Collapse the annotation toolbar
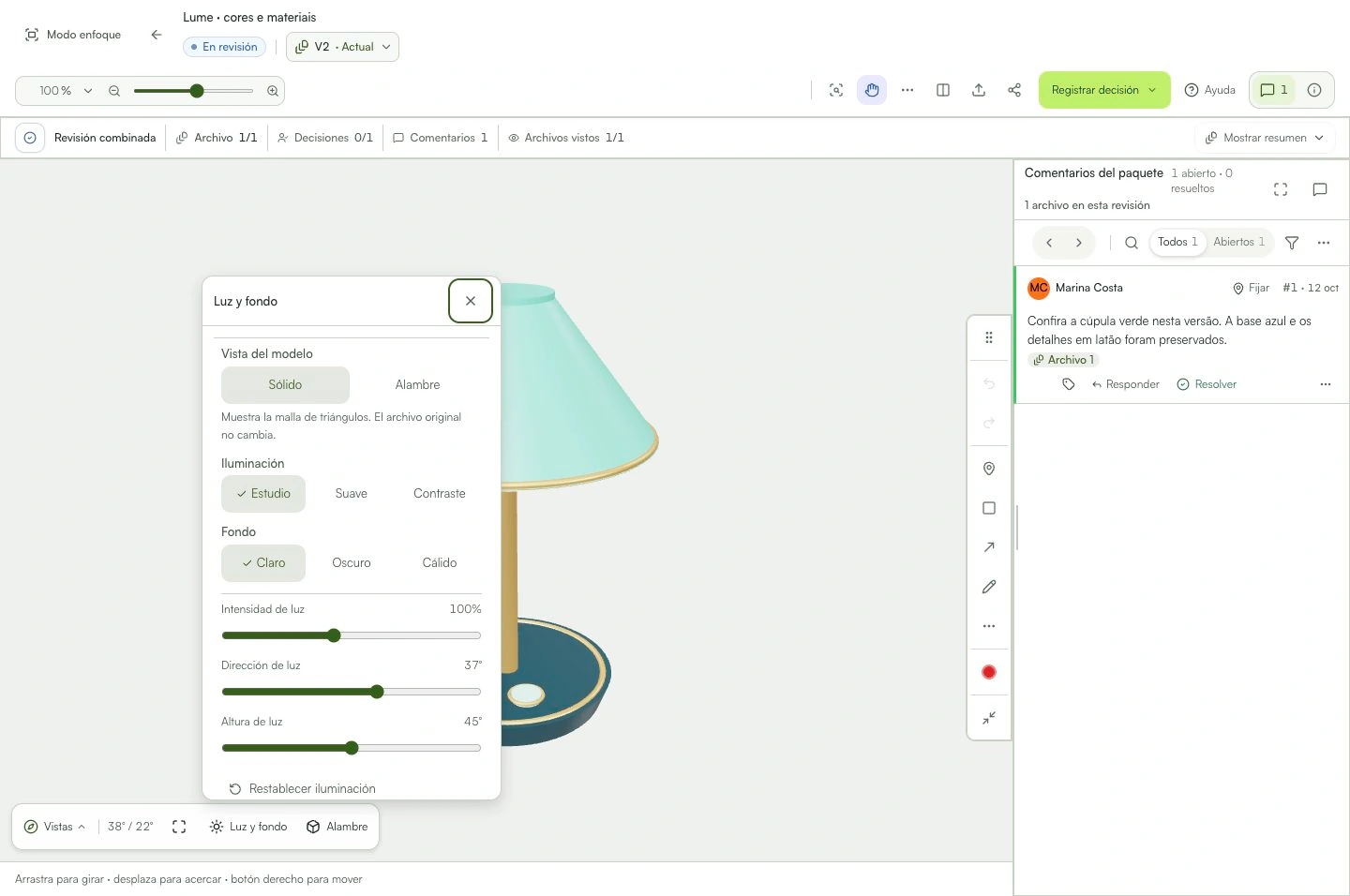 tap(989, 718)
